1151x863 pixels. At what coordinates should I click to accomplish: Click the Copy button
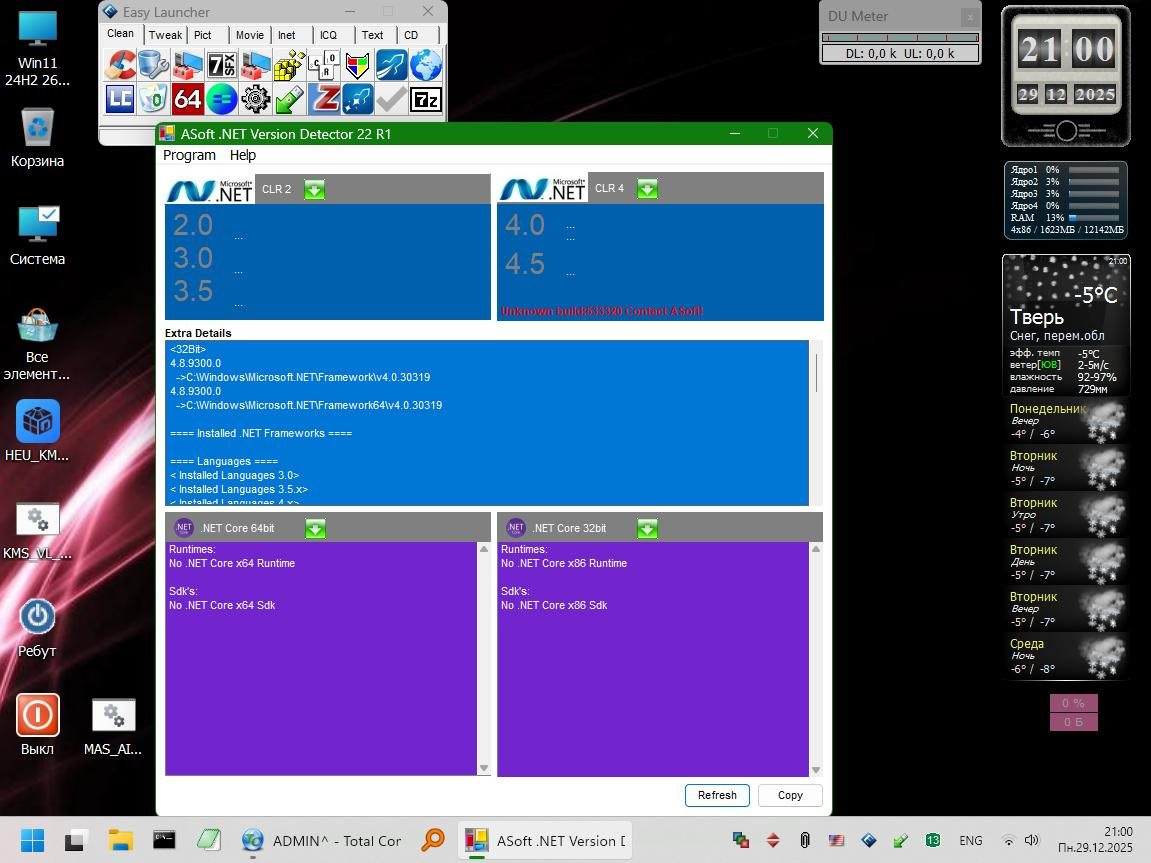[790, 795]
